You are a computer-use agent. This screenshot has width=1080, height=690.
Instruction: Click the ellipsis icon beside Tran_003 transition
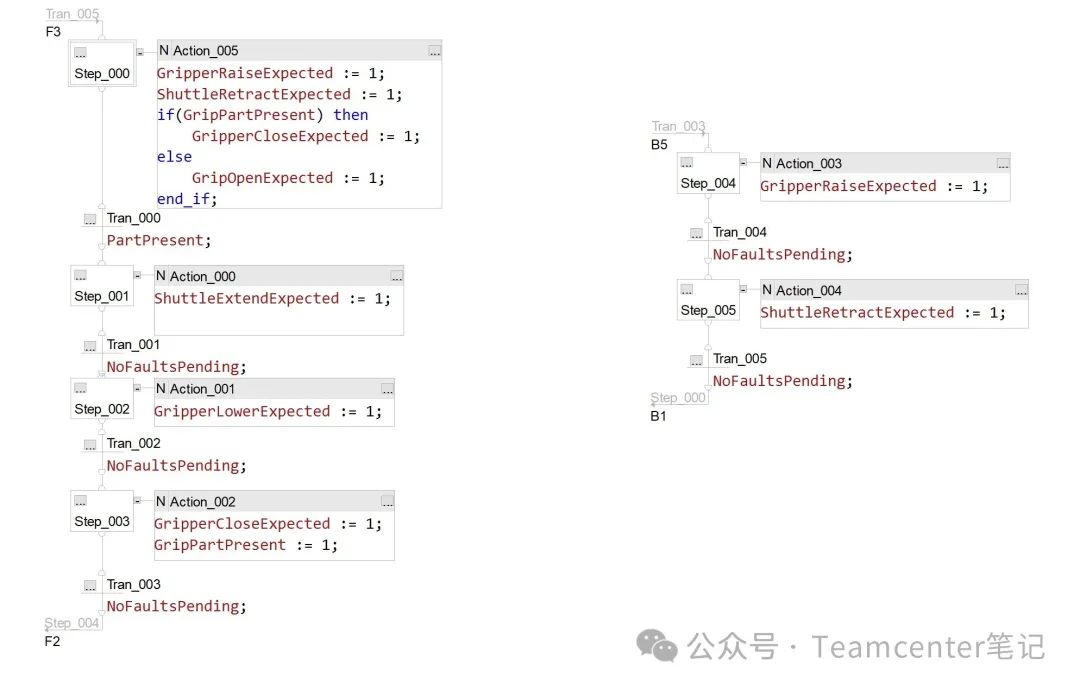(x=90, y=585)
